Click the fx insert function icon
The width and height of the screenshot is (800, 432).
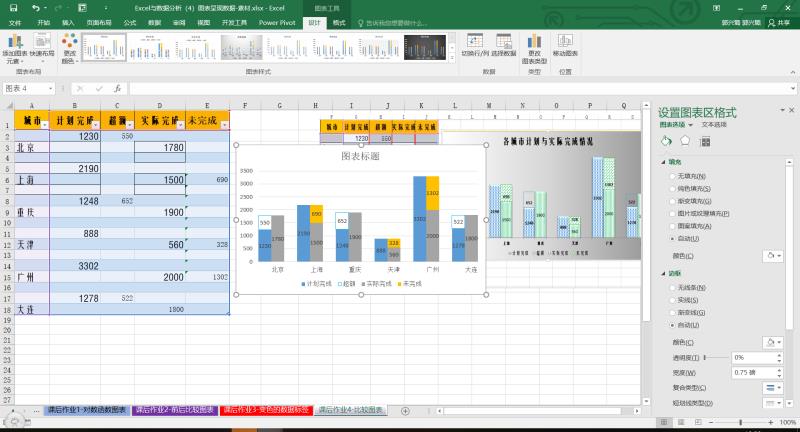[x=117, y=88]
